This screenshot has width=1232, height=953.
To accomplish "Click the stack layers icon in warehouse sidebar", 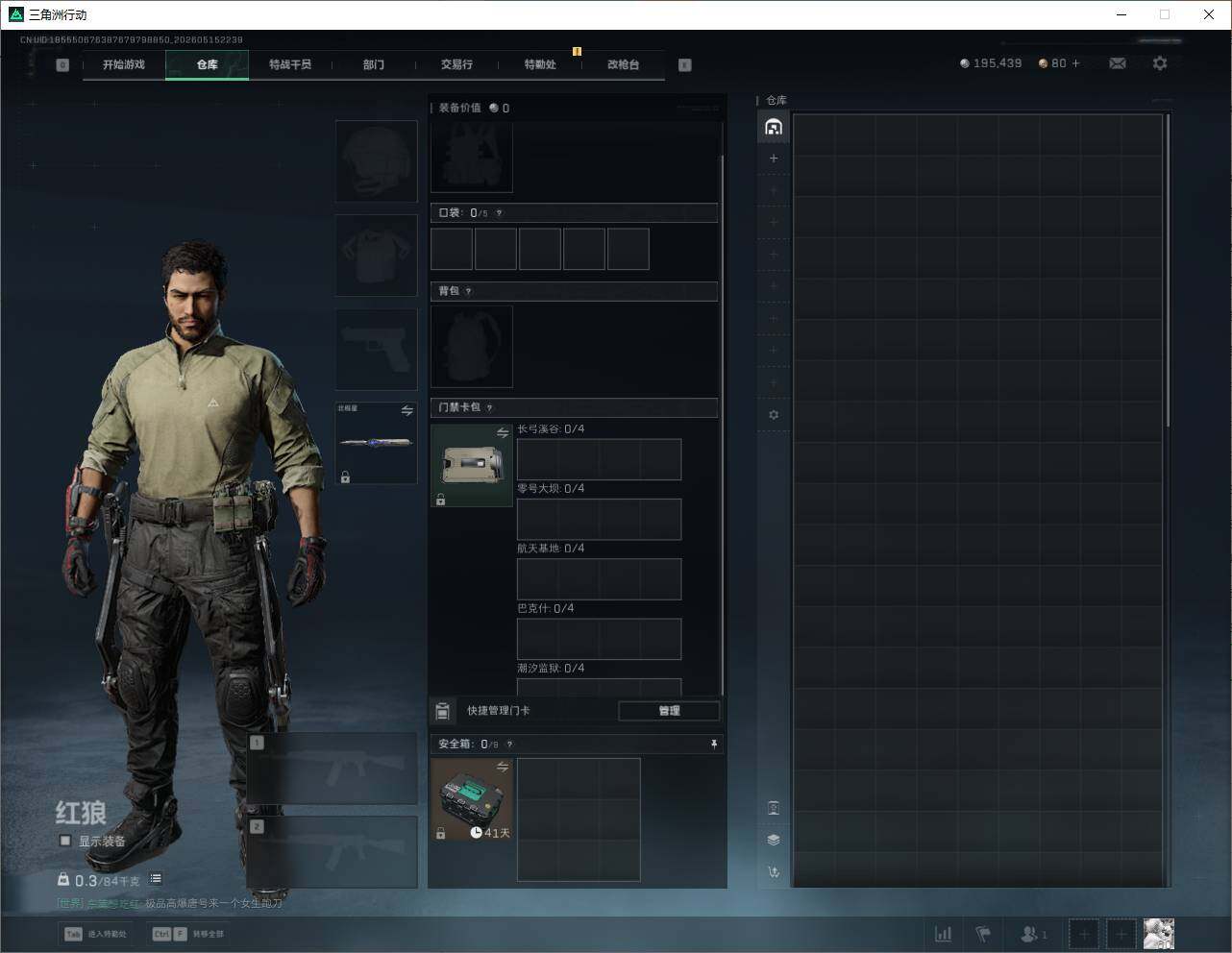I will 774,840.
